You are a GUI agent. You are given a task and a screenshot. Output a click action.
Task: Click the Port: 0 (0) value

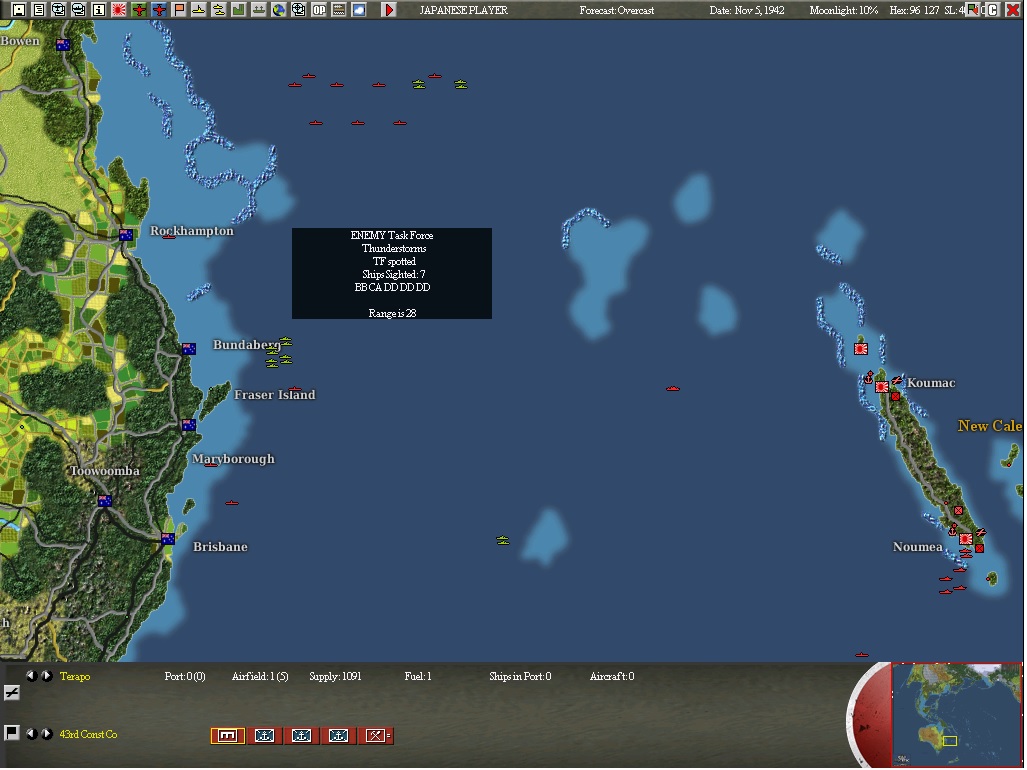coord(185,676)
